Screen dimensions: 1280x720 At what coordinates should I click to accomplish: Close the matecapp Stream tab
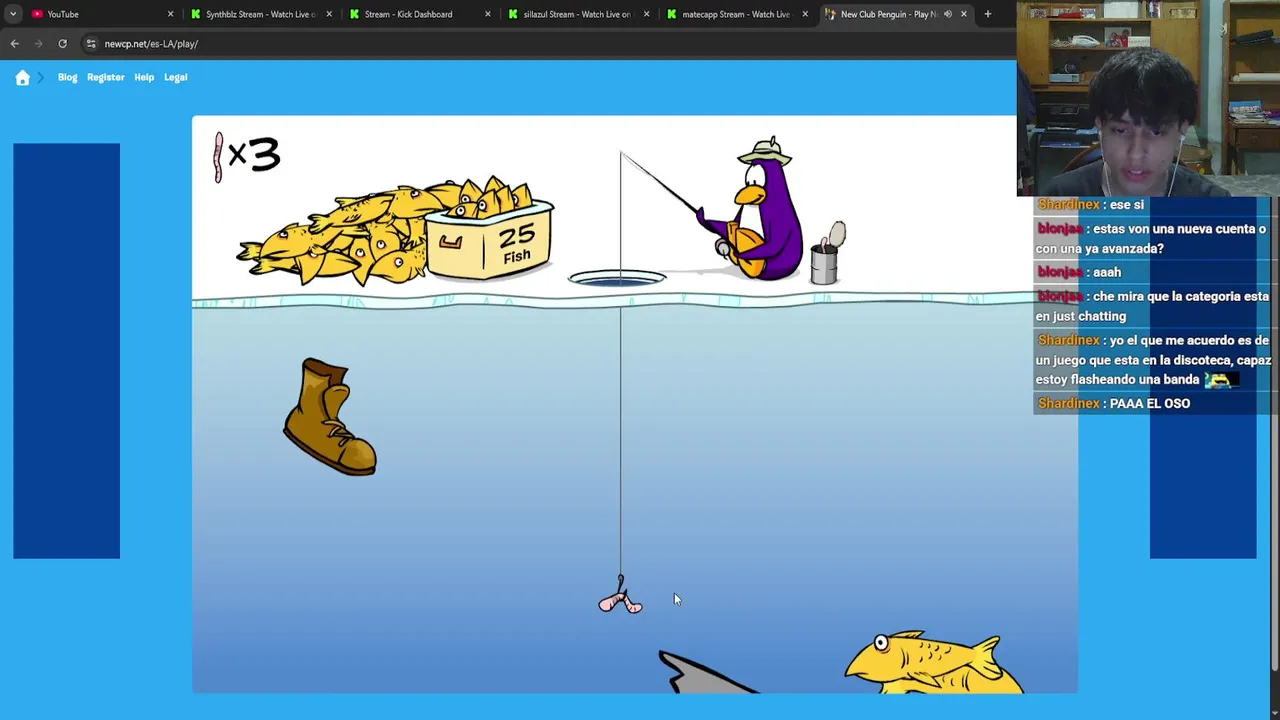coord(805,14)
